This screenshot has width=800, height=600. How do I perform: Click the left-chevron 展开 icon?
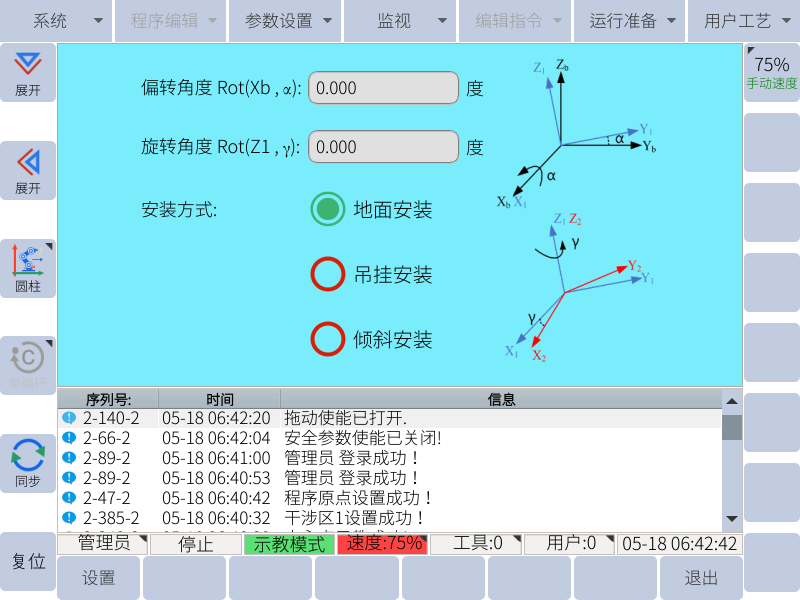click(x=28, y=170)
